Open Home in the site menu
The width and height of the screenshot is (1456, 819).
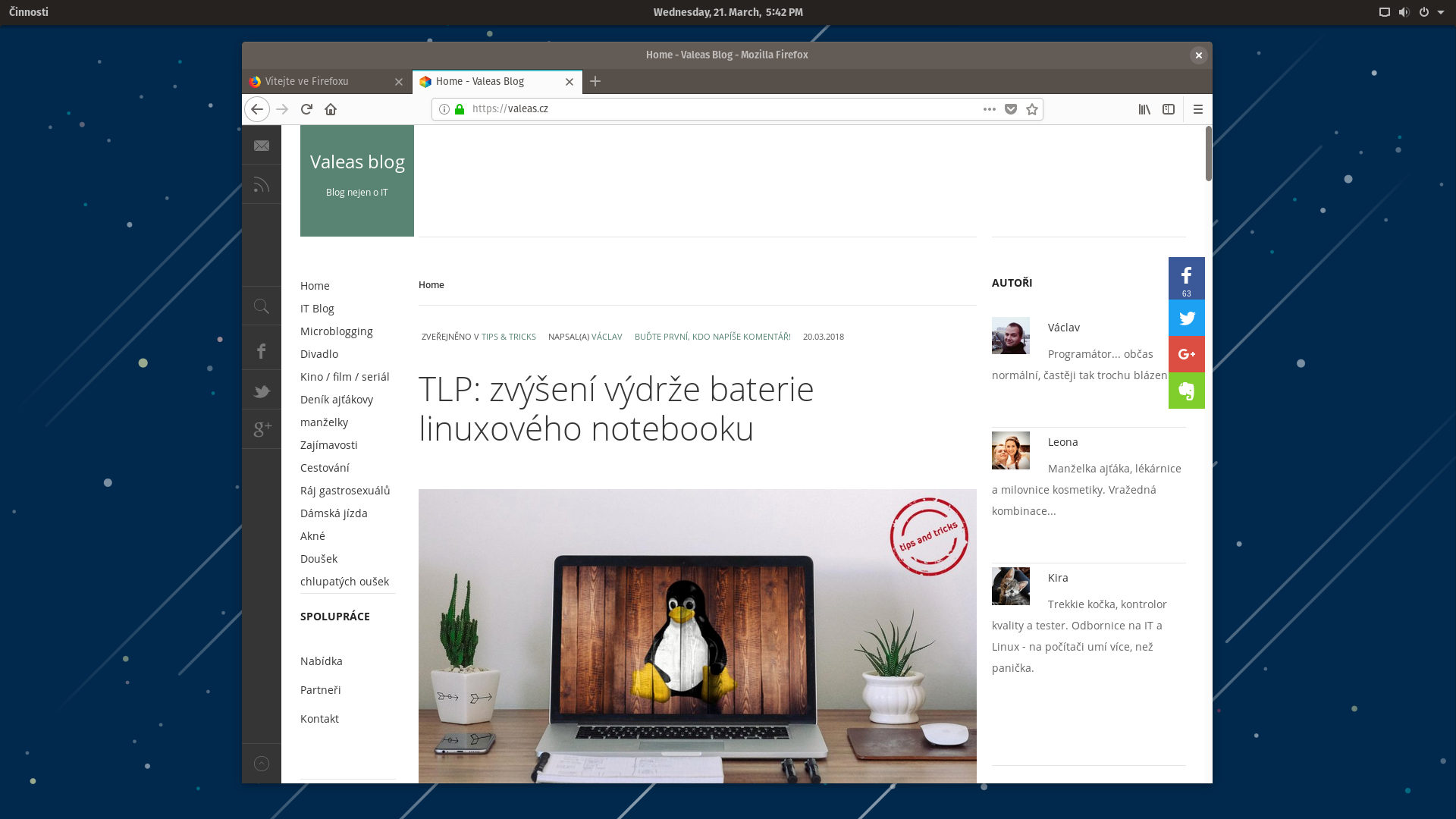point(315,286)
